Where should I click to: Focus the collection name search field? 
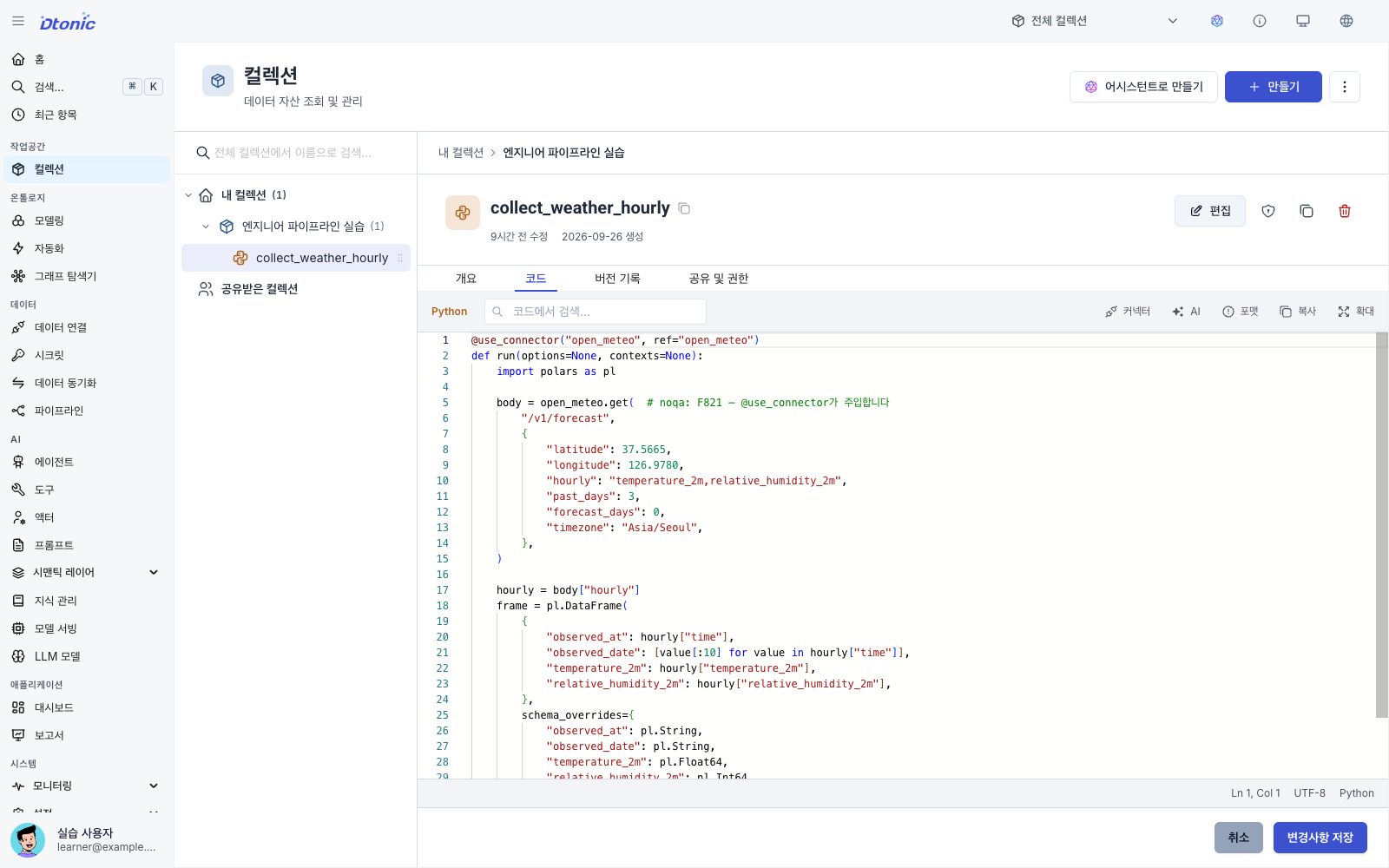296,153
